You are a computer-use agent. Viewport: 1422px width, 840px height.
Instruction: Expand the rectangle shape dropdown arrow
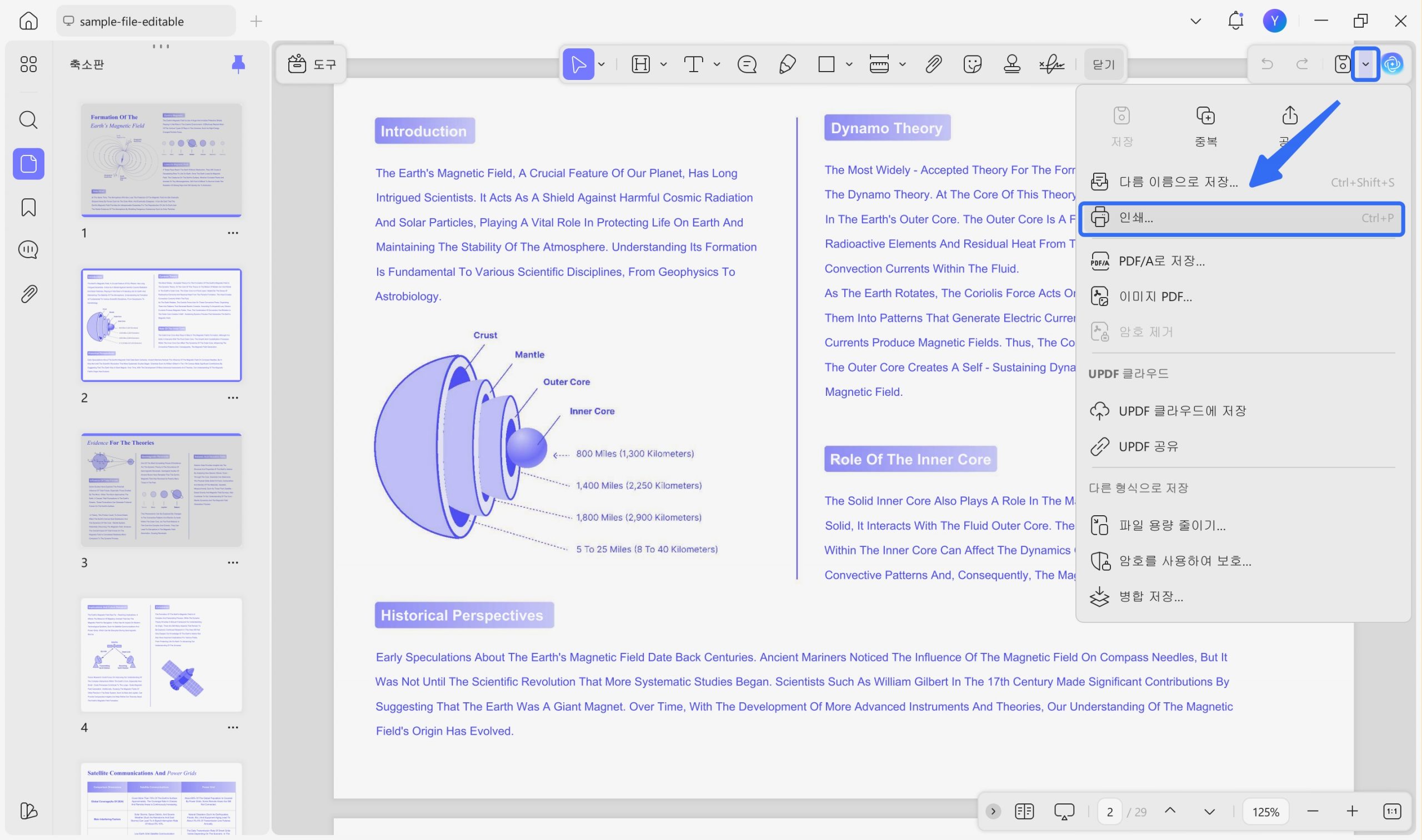(x=848, y=64)
